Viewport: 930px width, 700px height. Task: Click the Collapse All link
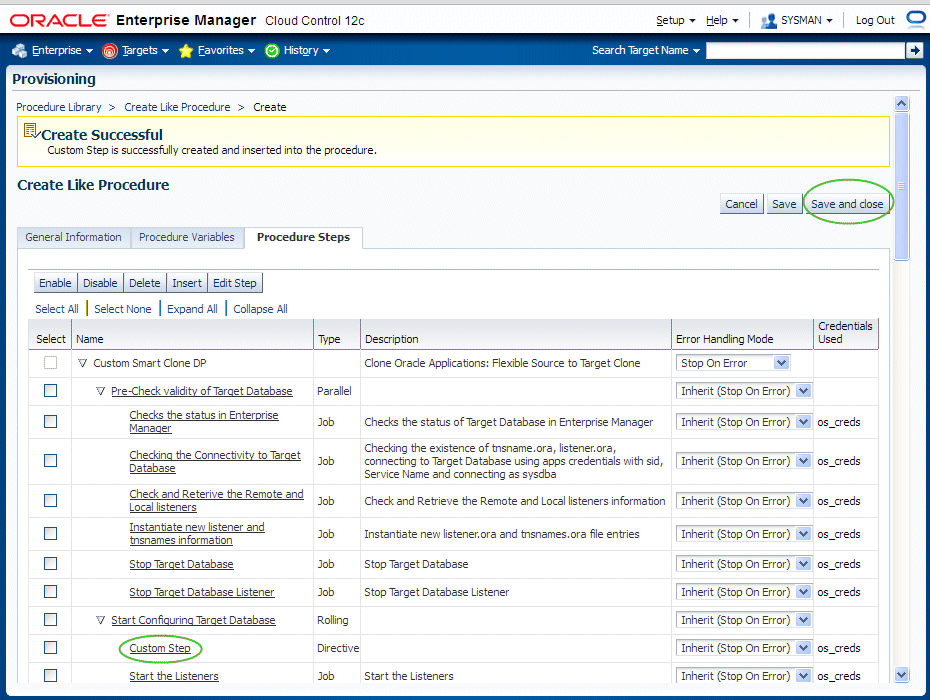click(x=260, y=309)
